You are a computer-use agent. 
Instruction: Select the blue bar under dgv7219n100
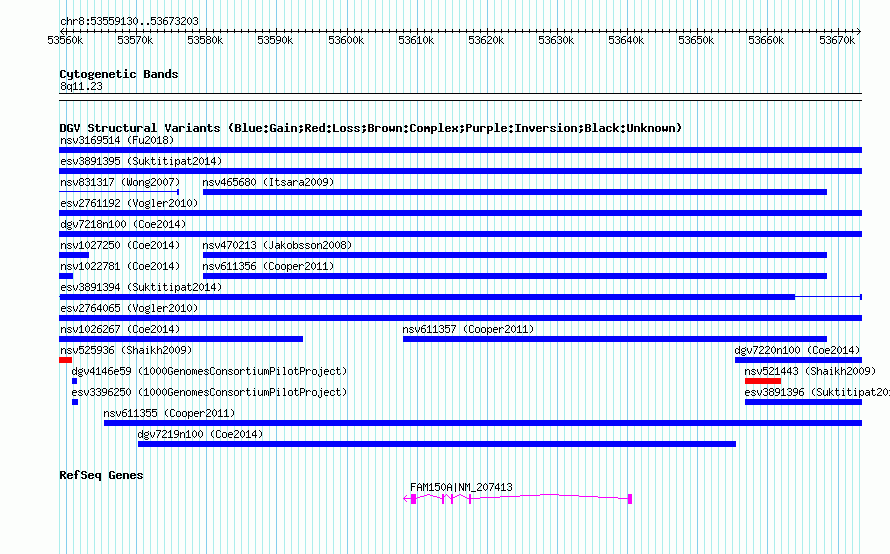(437, 444)
